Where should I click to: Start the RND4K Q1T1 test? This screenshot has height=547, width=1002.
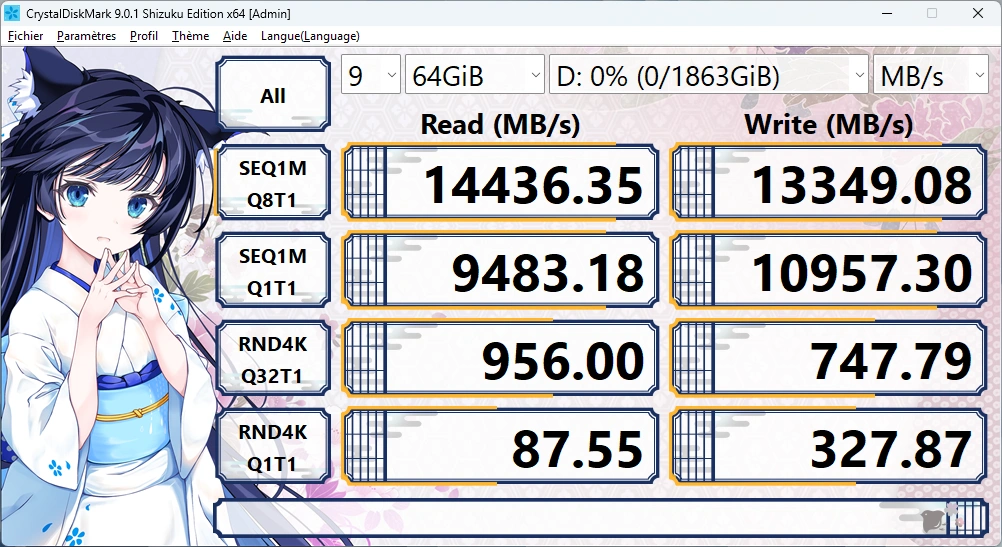[273, 447]
